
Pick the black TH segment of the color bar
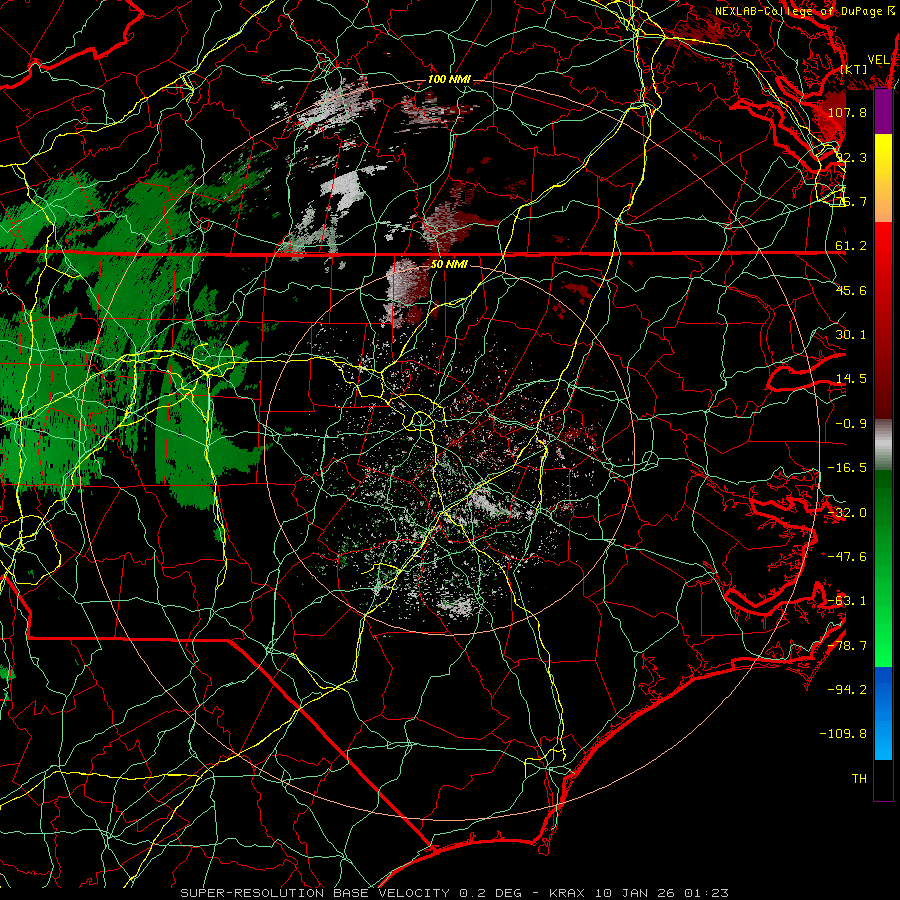click(883, 779)
